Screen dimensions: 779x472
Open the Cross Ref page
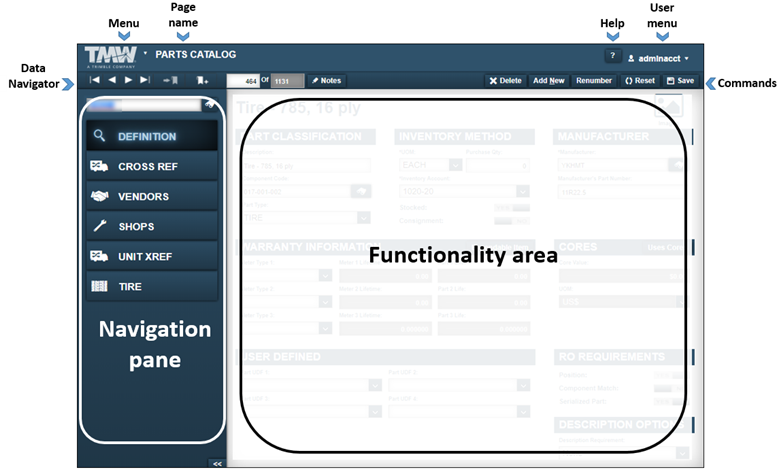tap(152, 166)
